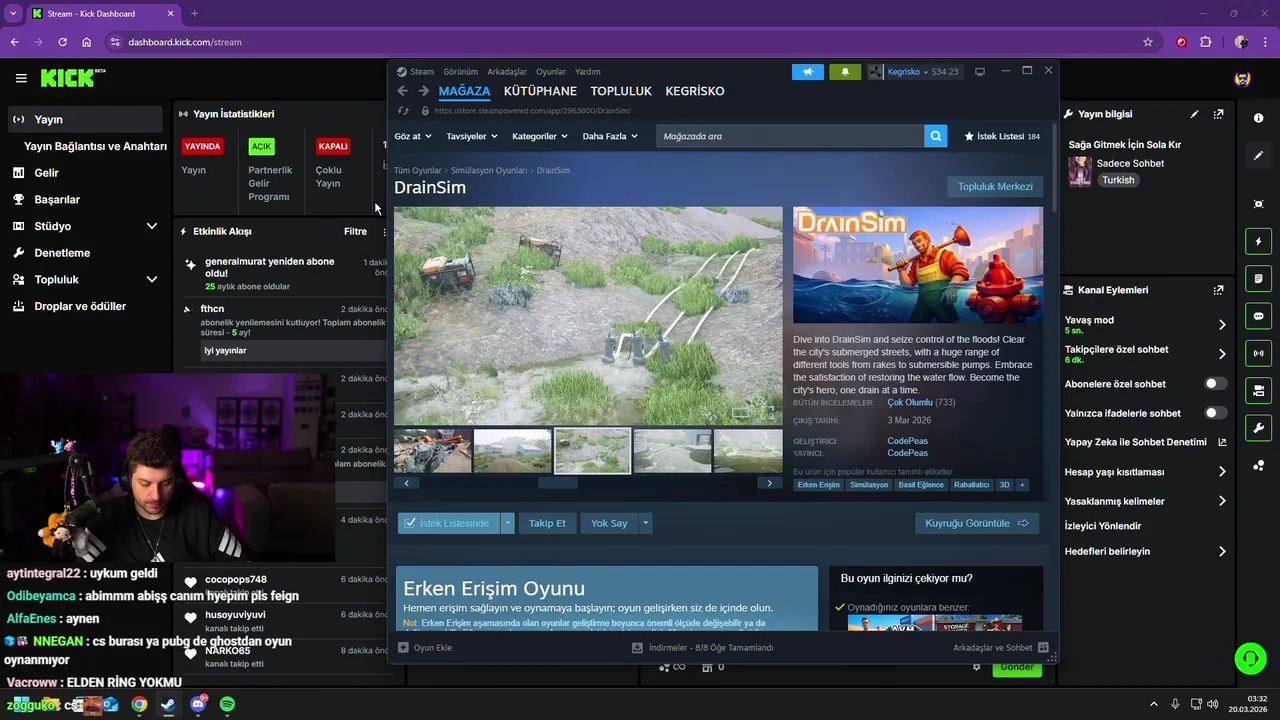This screenshot has height=720, width=1280.
Task: Open Göz at dropdown in Steam store
Action: pos(412,136)
